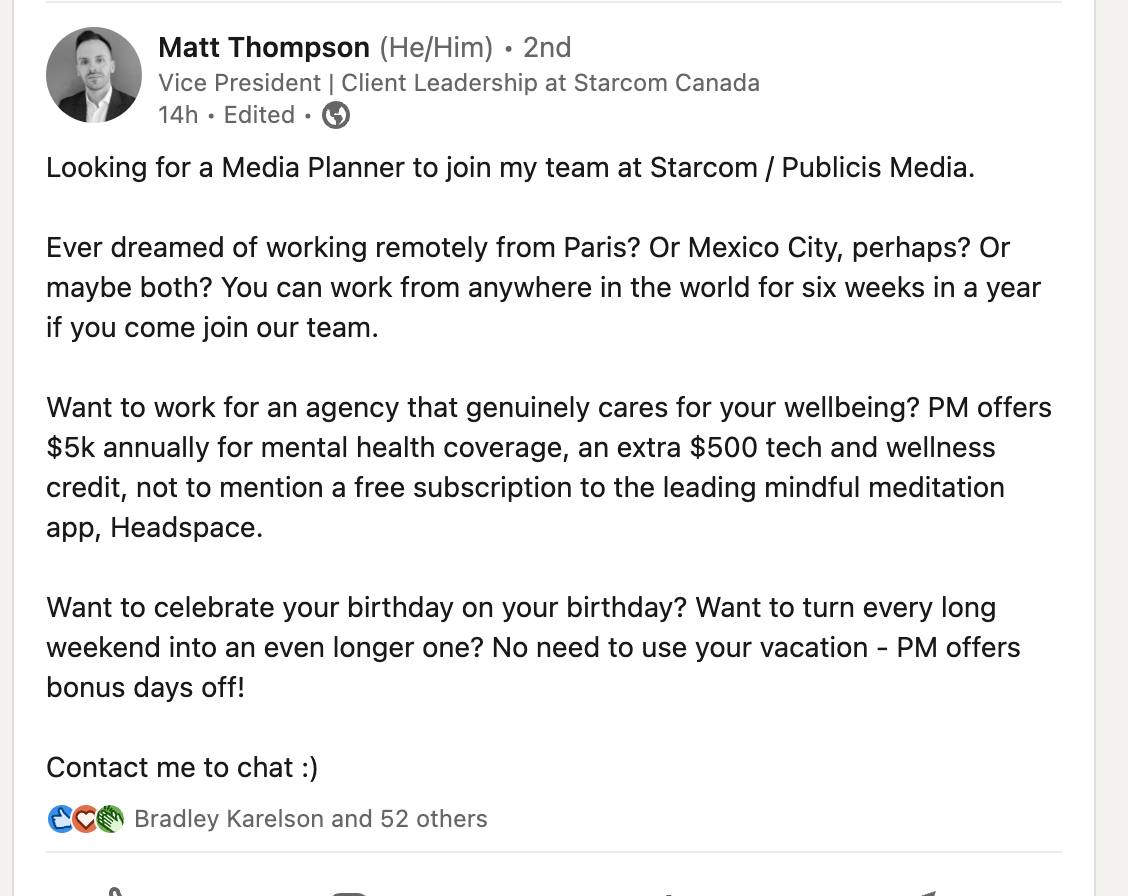Click the green clapping hands reaction icon
The width and height of the screenshot is (1128, 896).
coord(110,819)
